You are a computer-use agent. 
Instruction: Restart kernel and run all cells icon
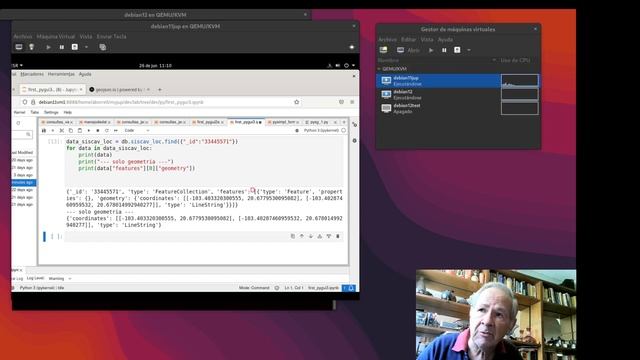point(116,131)
